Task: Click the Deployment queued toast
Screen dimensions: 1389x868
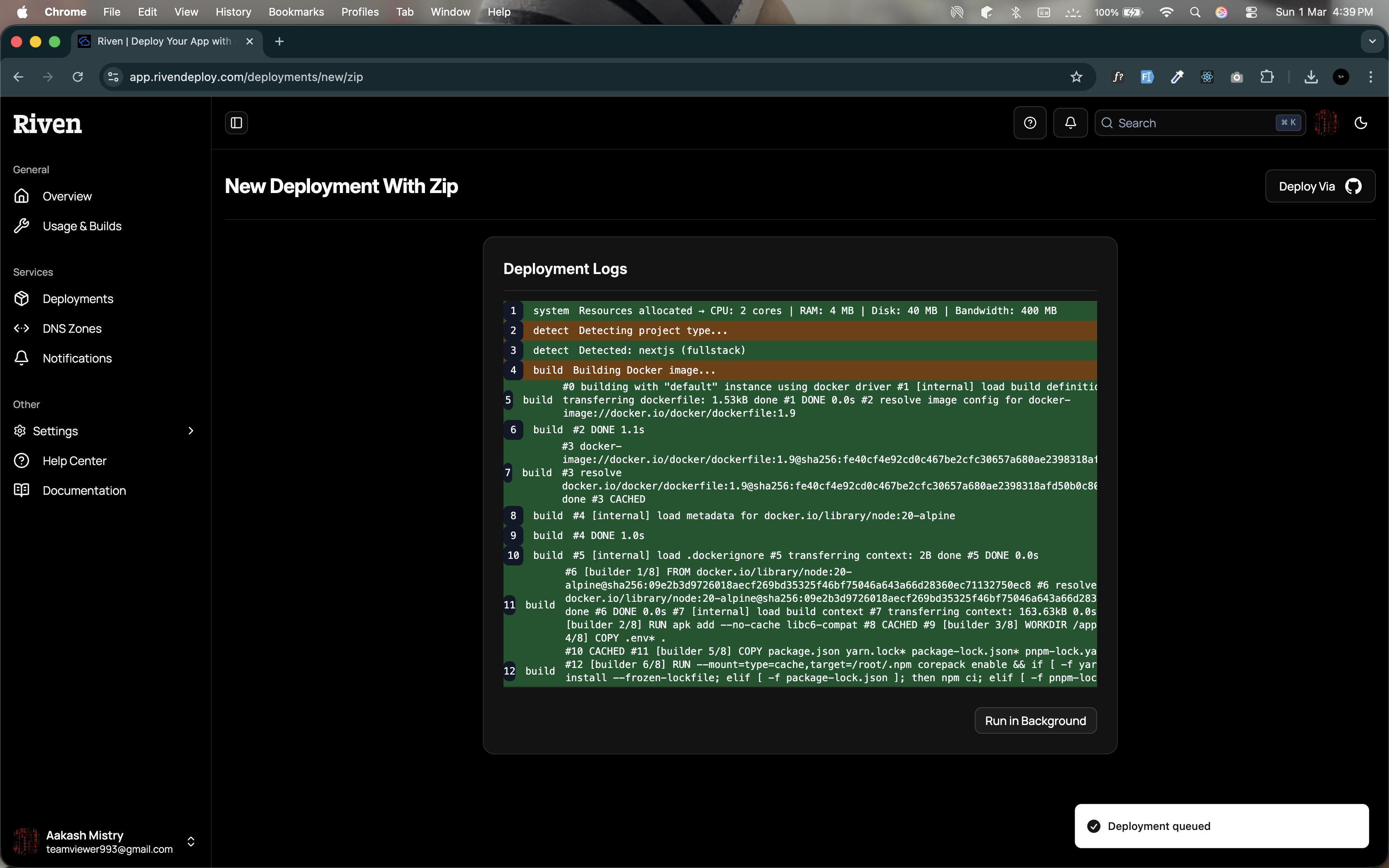Action: tap(1222, 826)
